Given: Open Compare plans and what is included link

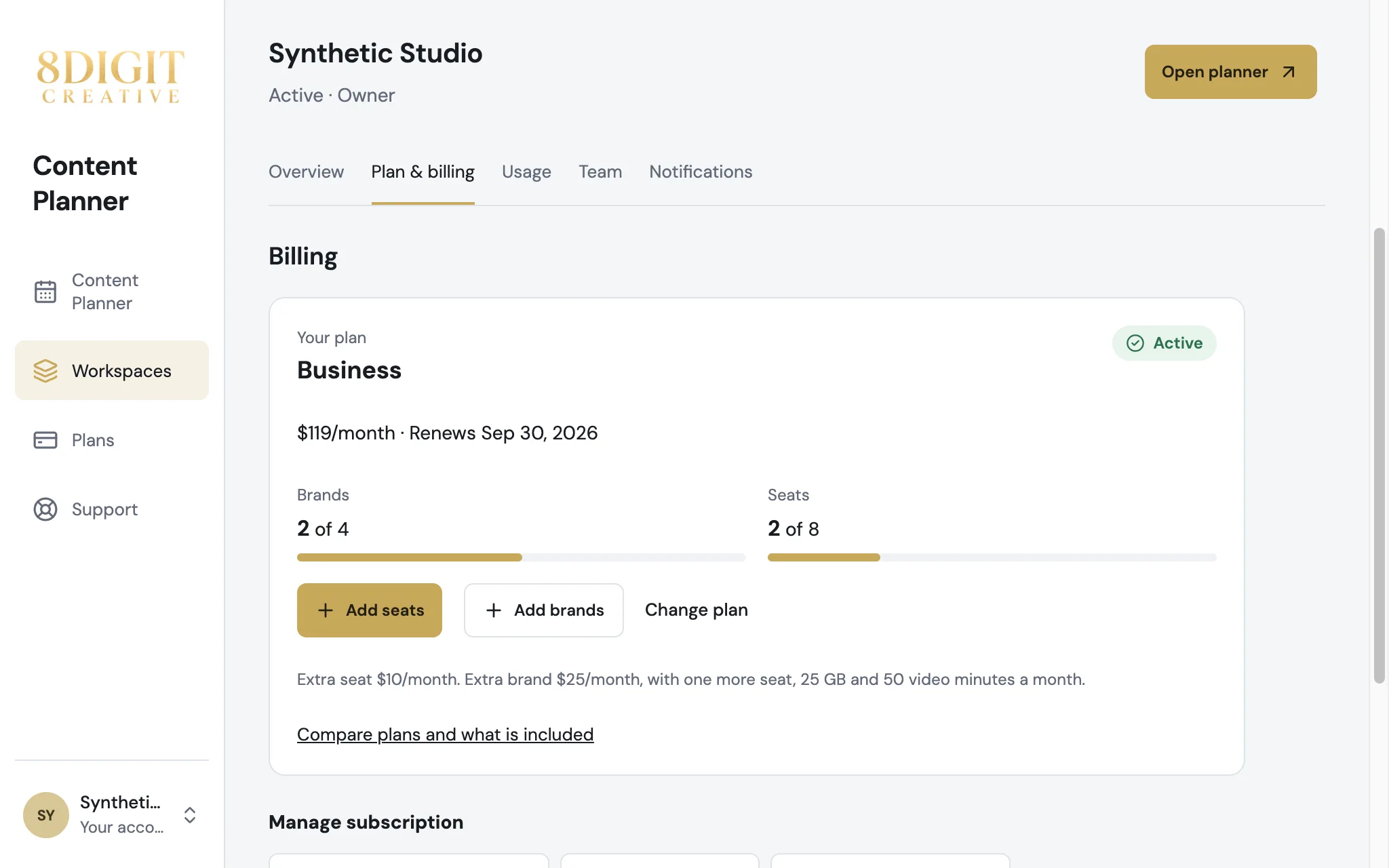Looking at the screenshot, I should click(446, 734).
